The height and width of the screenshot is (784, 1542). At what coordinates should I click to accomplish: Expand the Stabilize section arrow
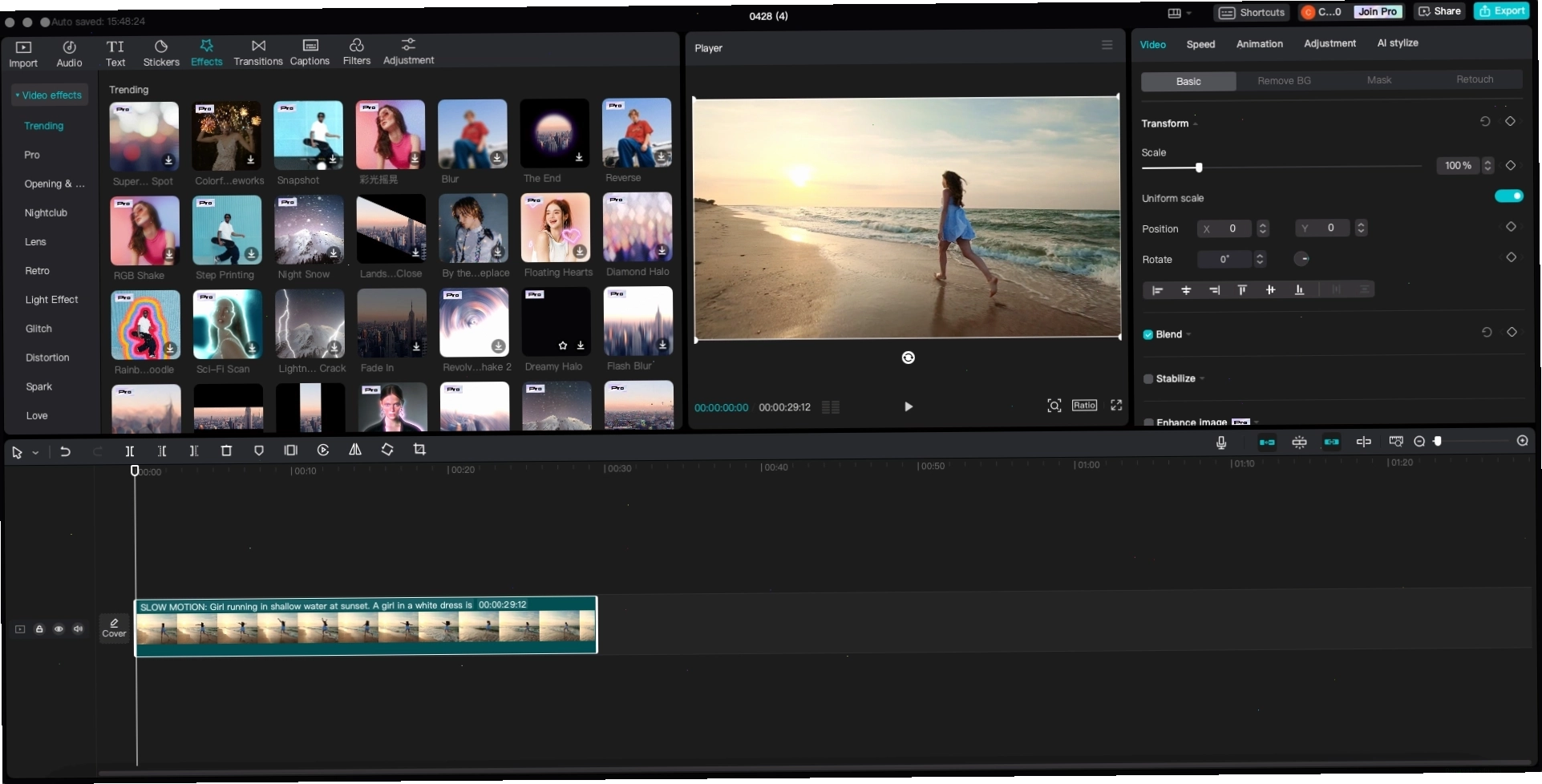1202,379
